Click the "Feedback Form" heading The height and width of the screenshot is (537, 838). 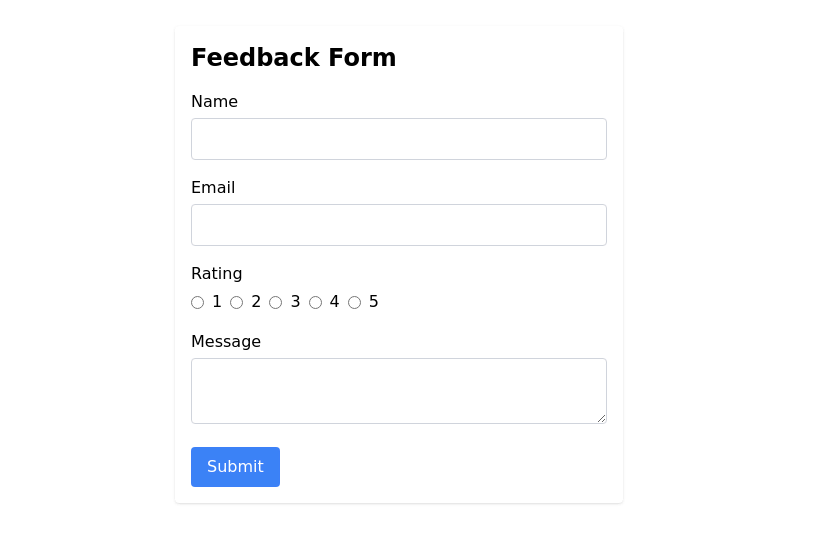[293, 58]
